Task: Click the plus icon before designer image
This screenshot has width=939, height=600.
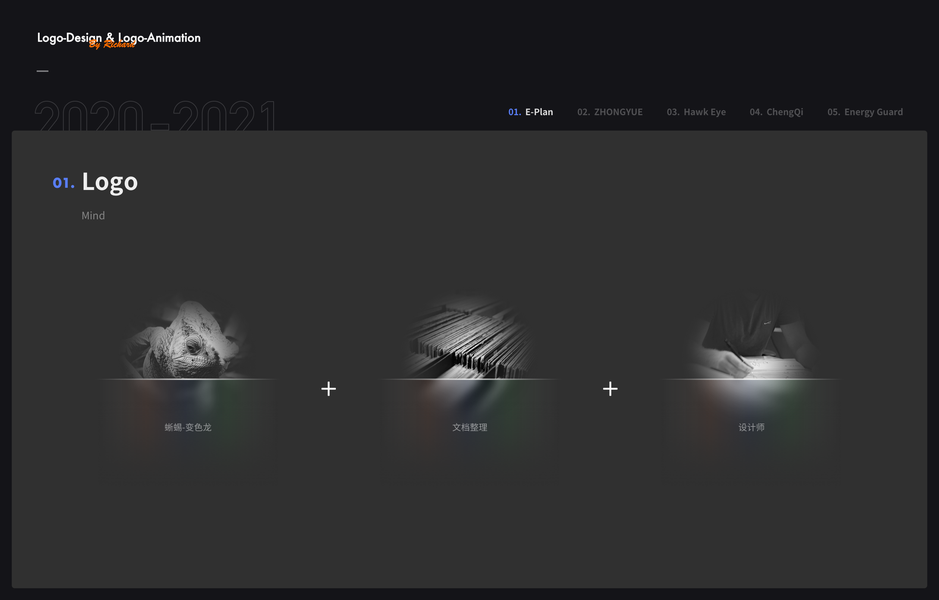Action: click(610, 389)
